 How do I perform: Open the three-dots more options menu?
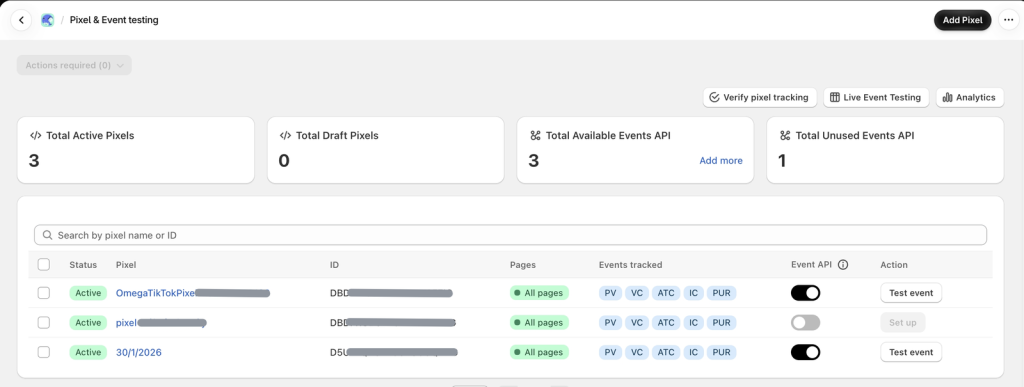pos(1008,20)
